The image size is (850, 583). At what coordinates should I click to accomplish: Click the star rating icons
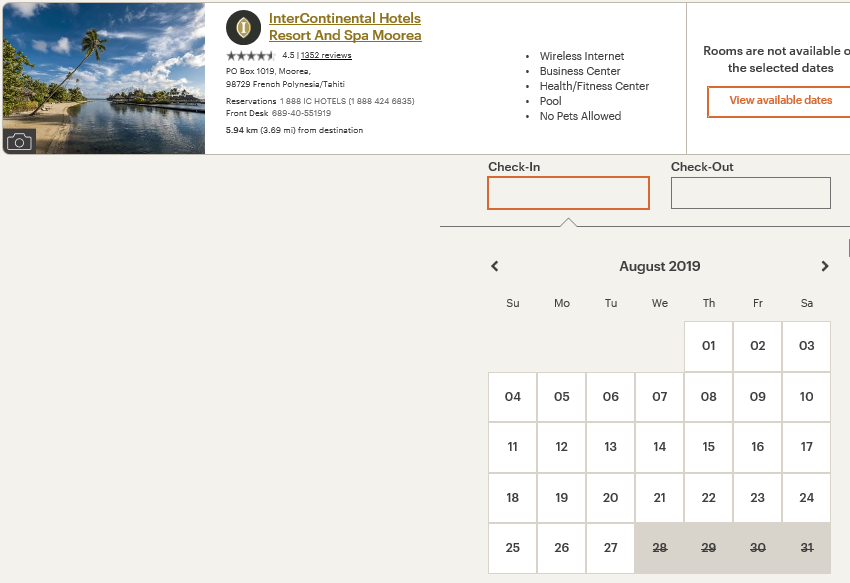point(251,55)
